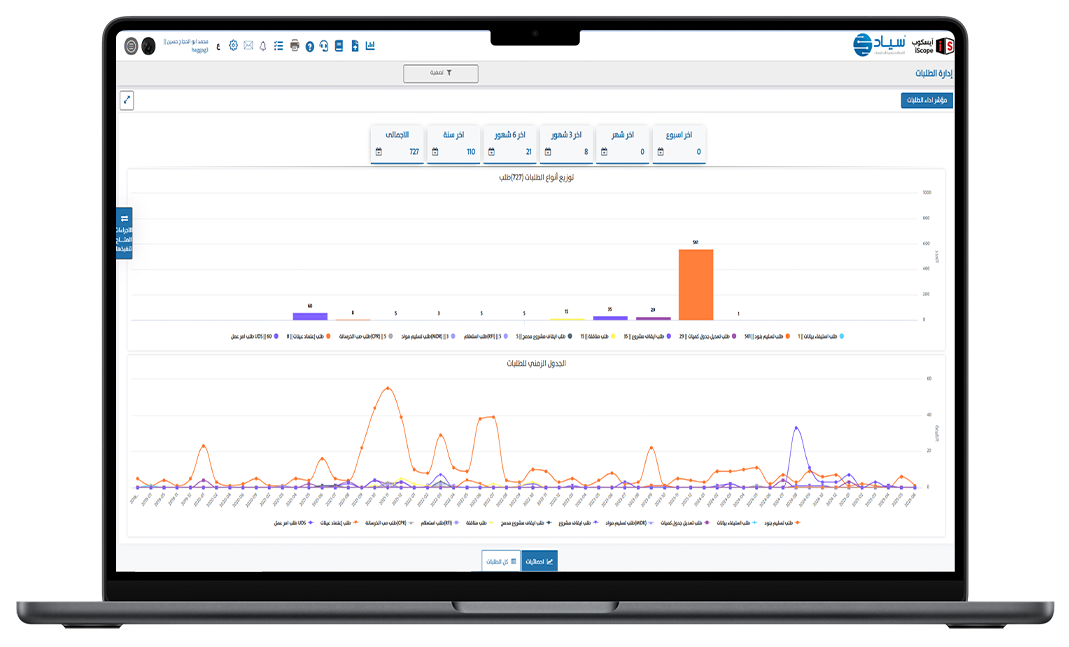Open the messages envelope icon
1069x647 pixels.
[248, 46]
